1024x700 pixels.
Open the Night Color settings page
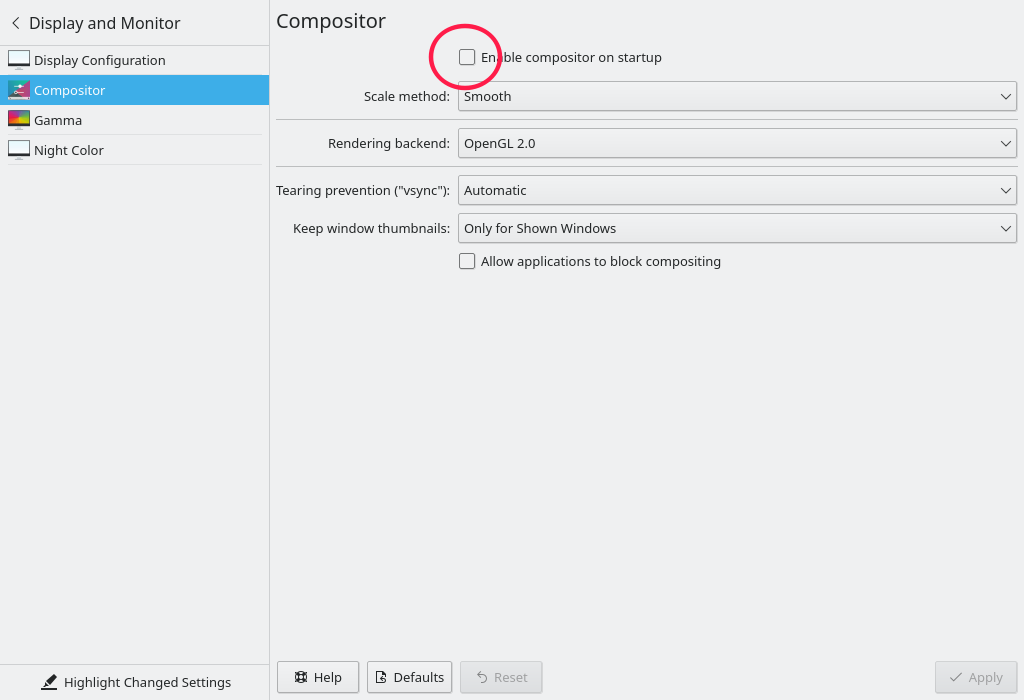[x=135, y=150]
